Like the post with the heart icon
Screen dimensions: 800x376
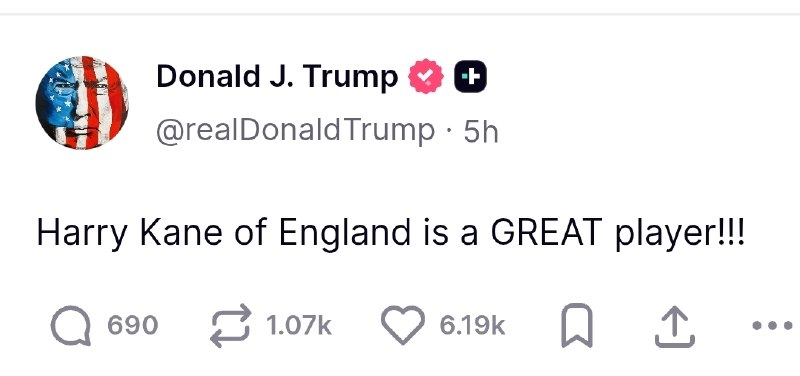point(403,325)
